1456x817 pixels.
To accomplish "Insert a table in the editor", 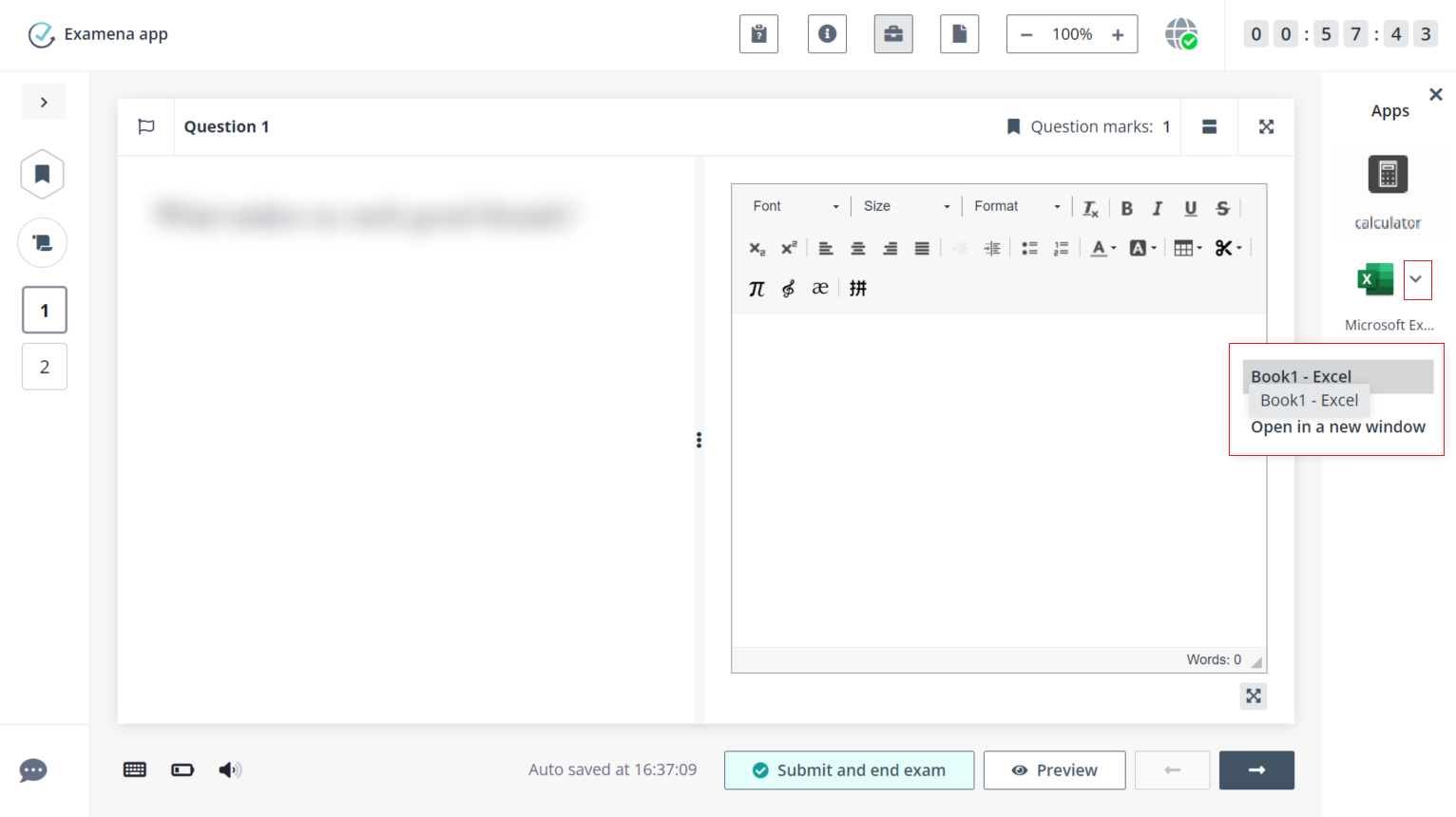I will [1184, 248].
